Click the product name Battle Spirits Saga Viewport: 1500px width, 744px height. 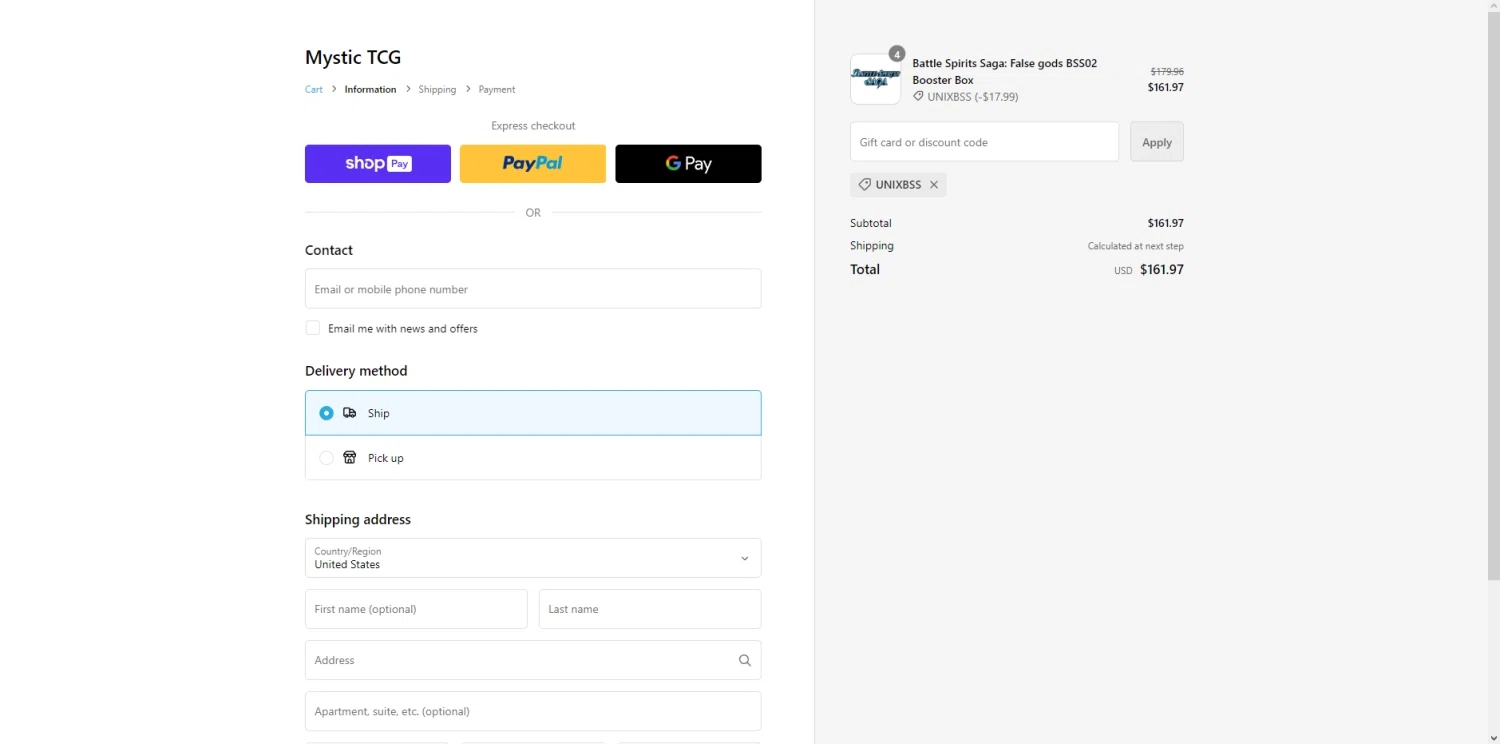(x=1004, y=71)
